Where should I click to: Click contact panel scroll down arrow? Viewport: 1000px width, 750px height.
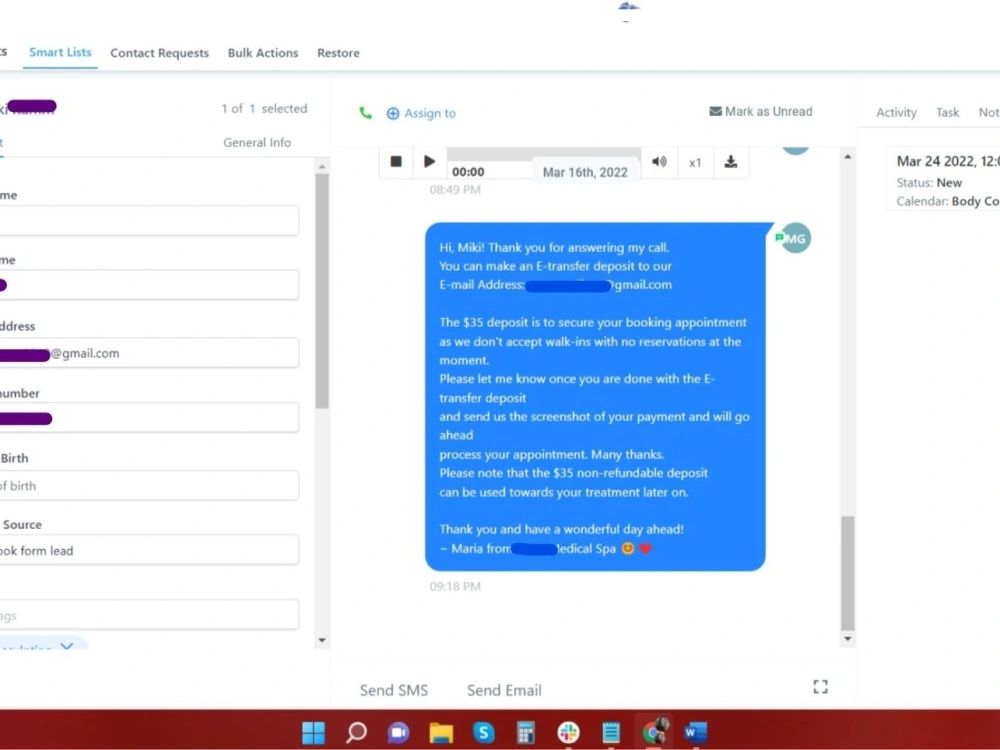tap(322, 640)
